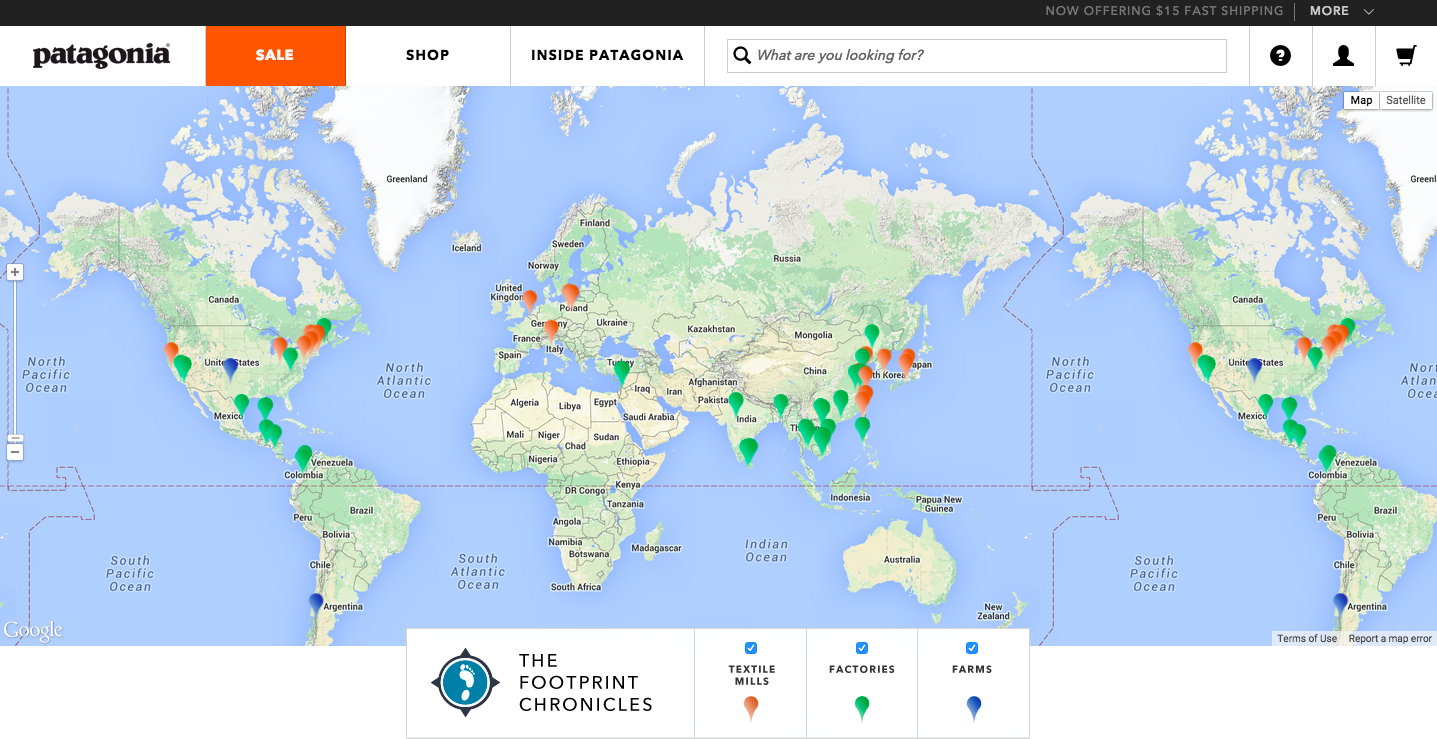Image resolution: width=1437 pixels, height=739 pixels.
Task: Open the Terms of Use link
Action: coord(1306,639)
